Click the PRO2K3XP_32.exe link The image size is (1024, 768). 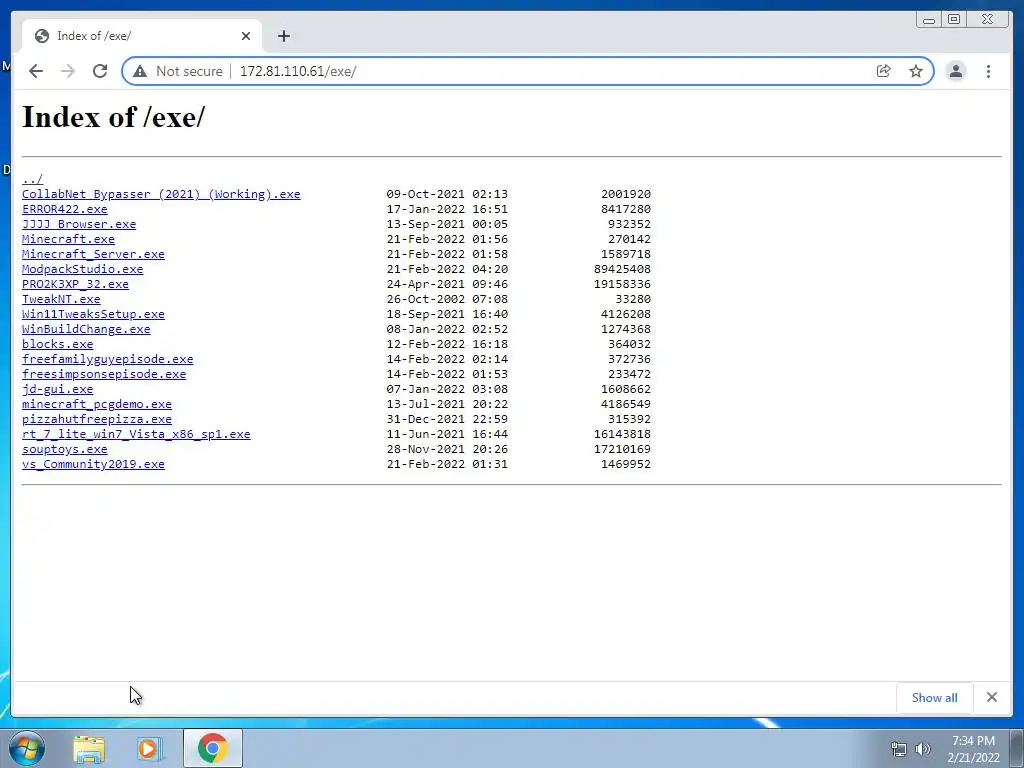tap(75, 284)
